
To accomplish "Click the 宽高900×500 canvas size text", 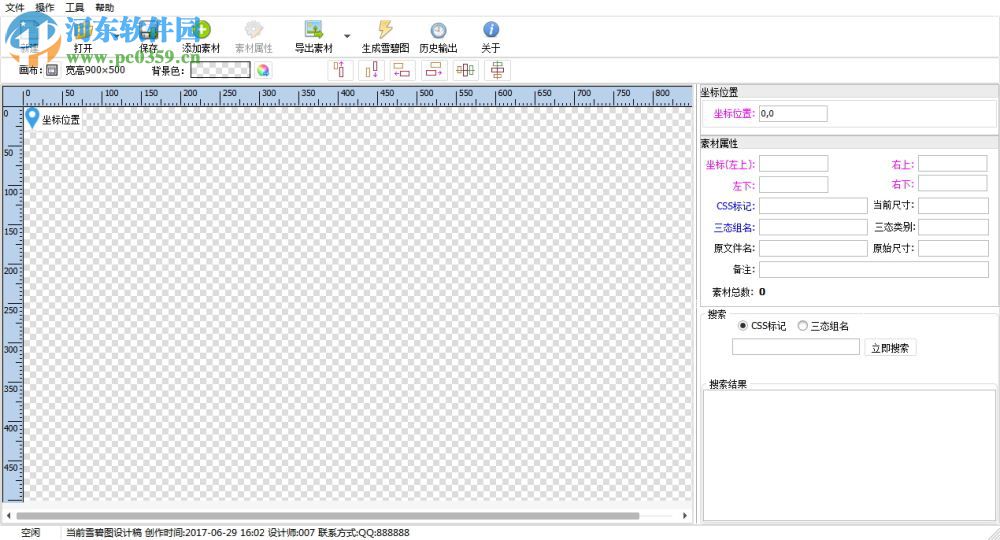I will click(x=95, y=70).
